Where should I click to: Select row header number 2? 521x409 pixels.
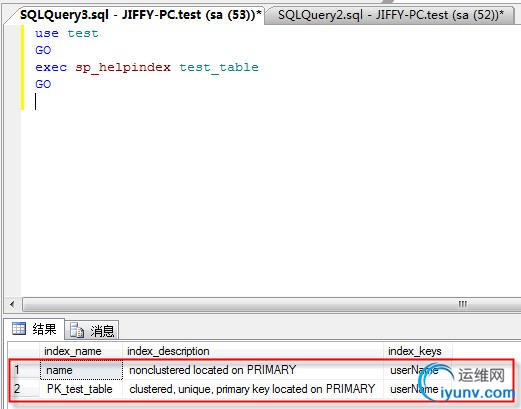[x=24, y=389]
